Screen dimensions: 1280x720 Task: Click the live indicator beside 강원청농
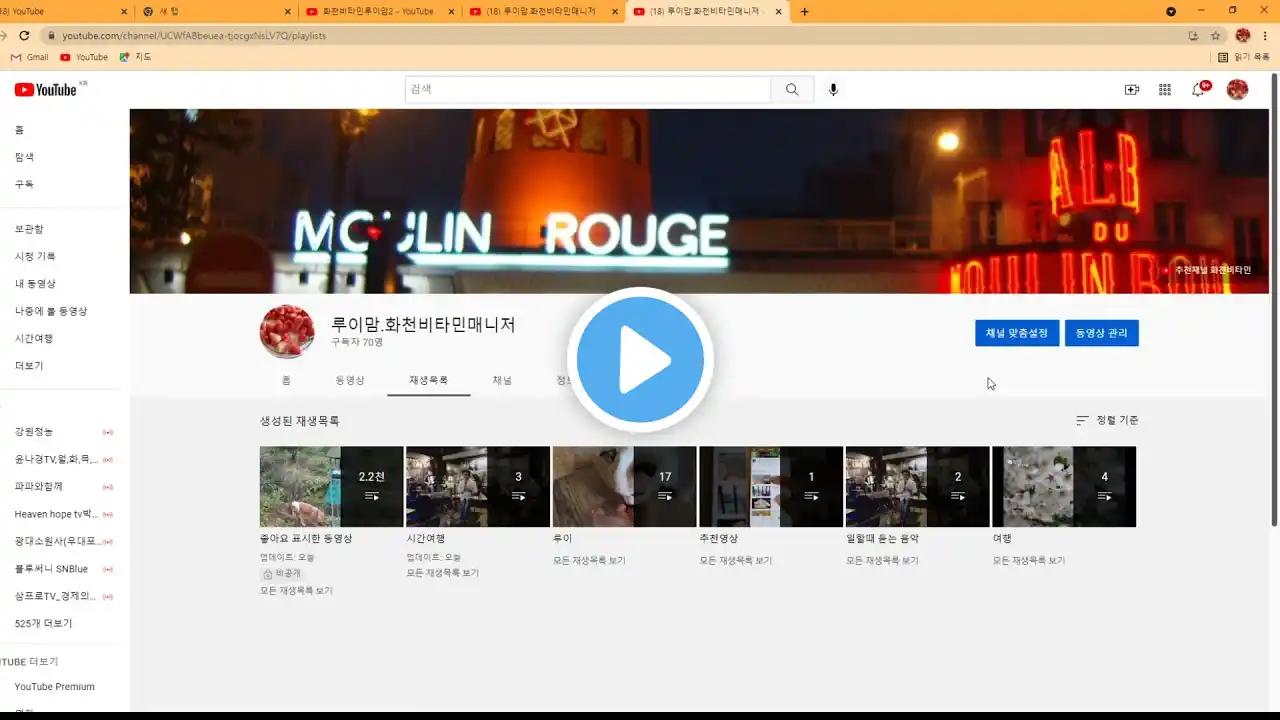pyautogui.click(x=108, y=432)
